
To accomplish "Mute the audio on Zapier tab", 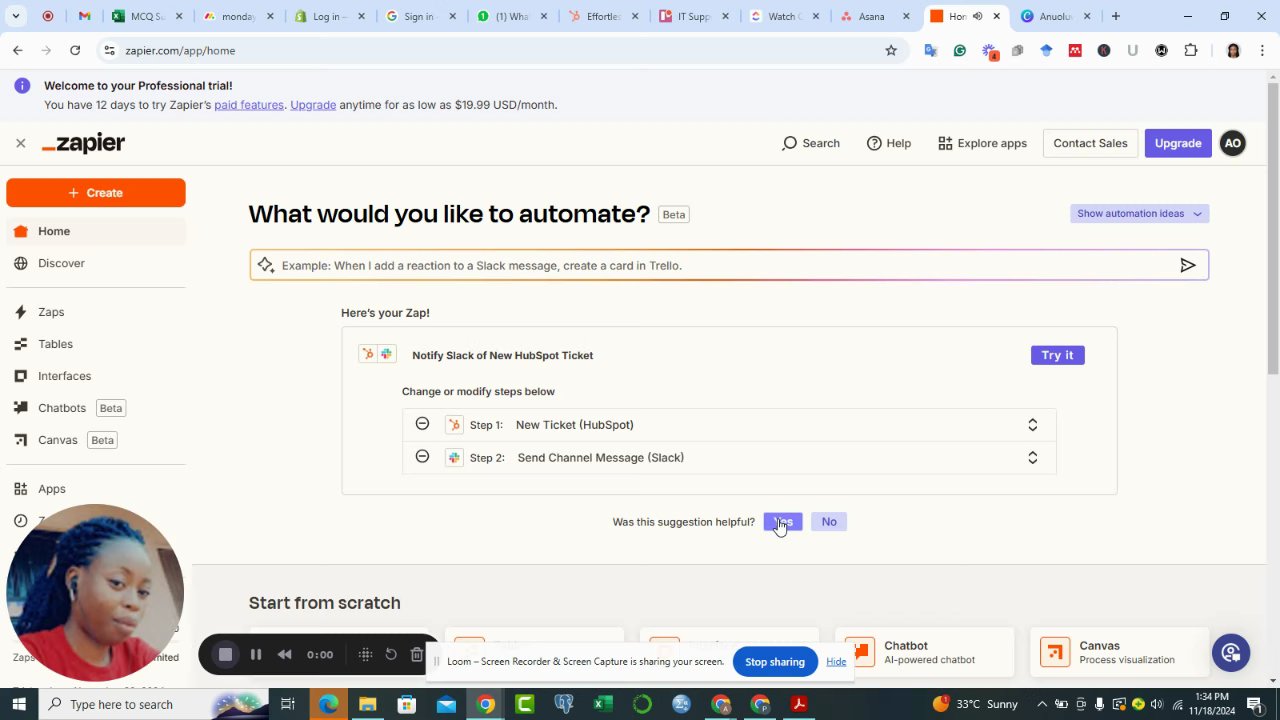I will tap(977, 16).
